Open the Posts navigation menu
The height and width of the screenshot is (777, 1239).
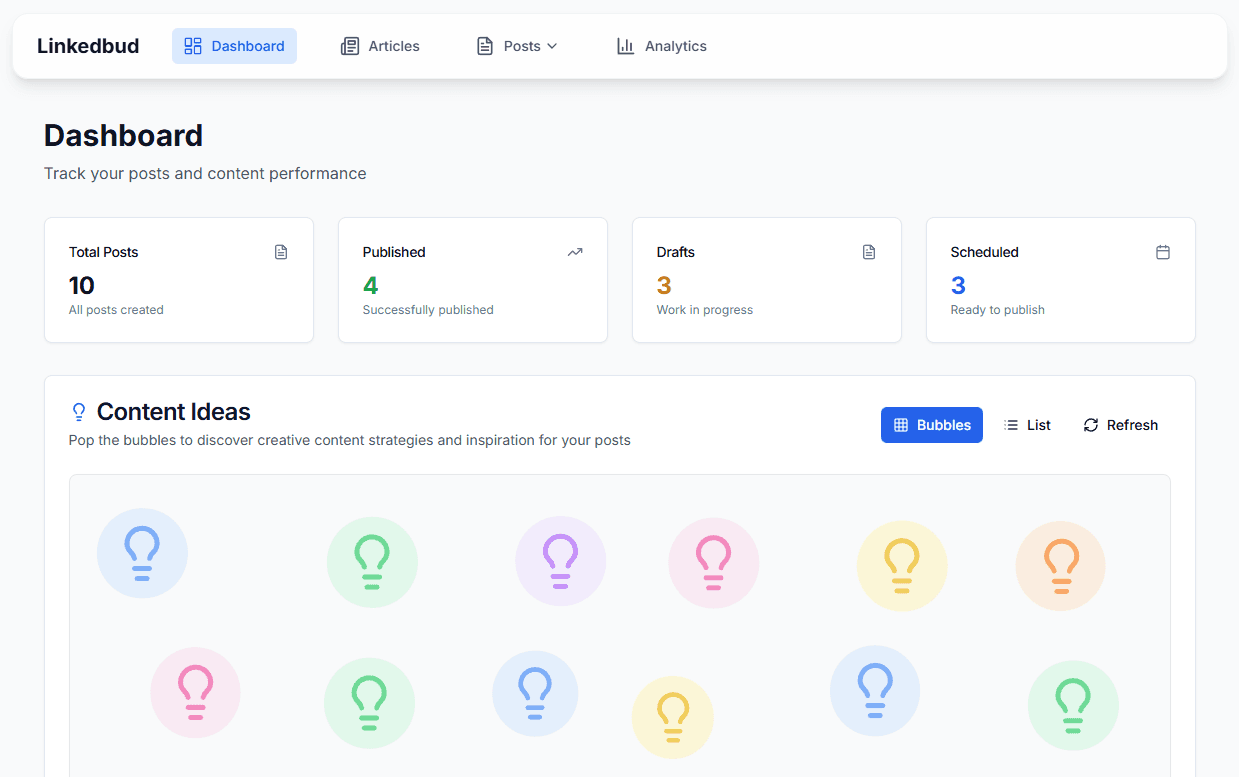tap(516, 45)
